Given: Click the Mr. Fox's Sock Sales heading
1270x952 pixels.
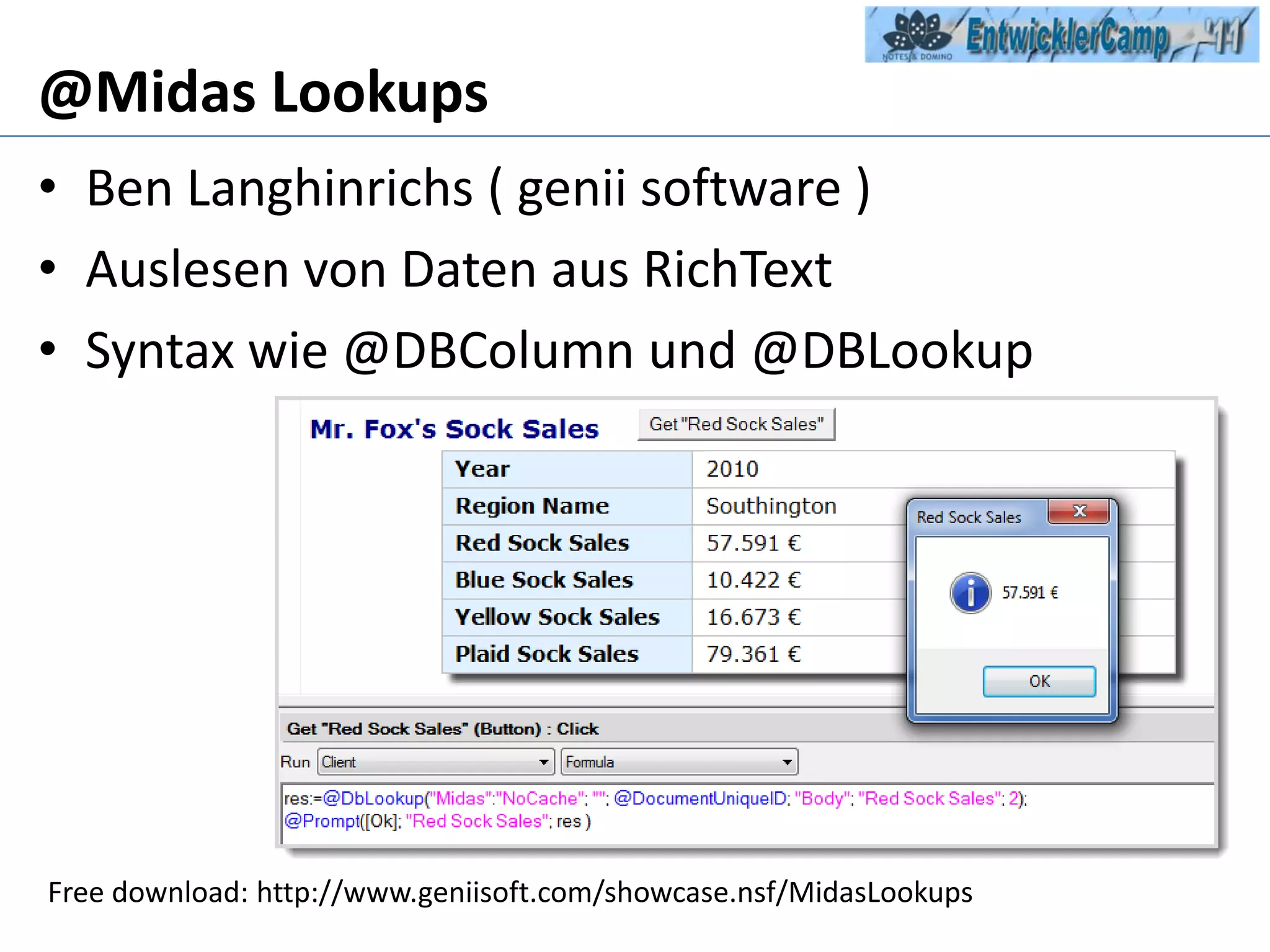Looking at the screenshot, I should click(x=454, y=429).
